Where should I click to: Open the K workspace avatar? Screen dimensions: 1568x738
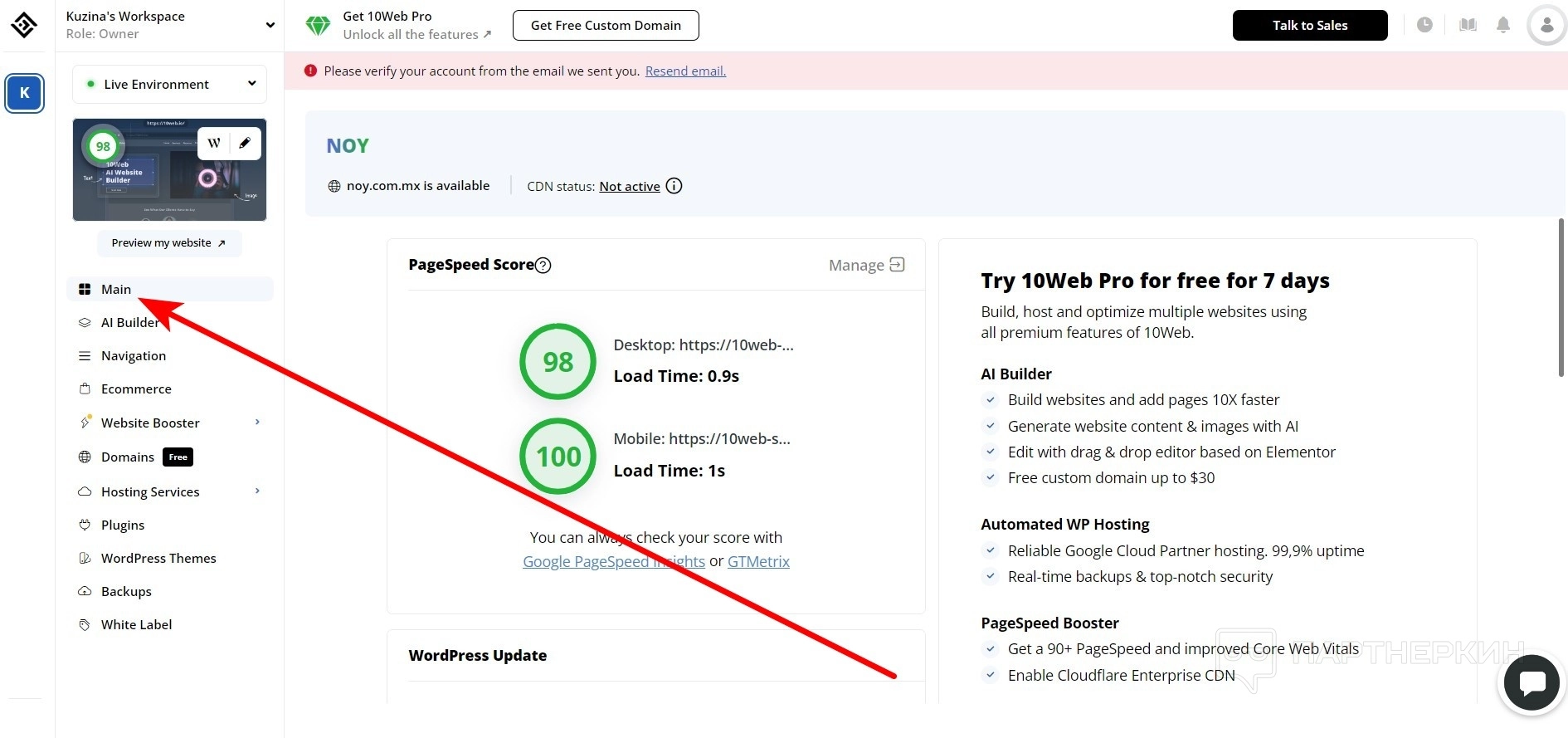coord(24,93)
